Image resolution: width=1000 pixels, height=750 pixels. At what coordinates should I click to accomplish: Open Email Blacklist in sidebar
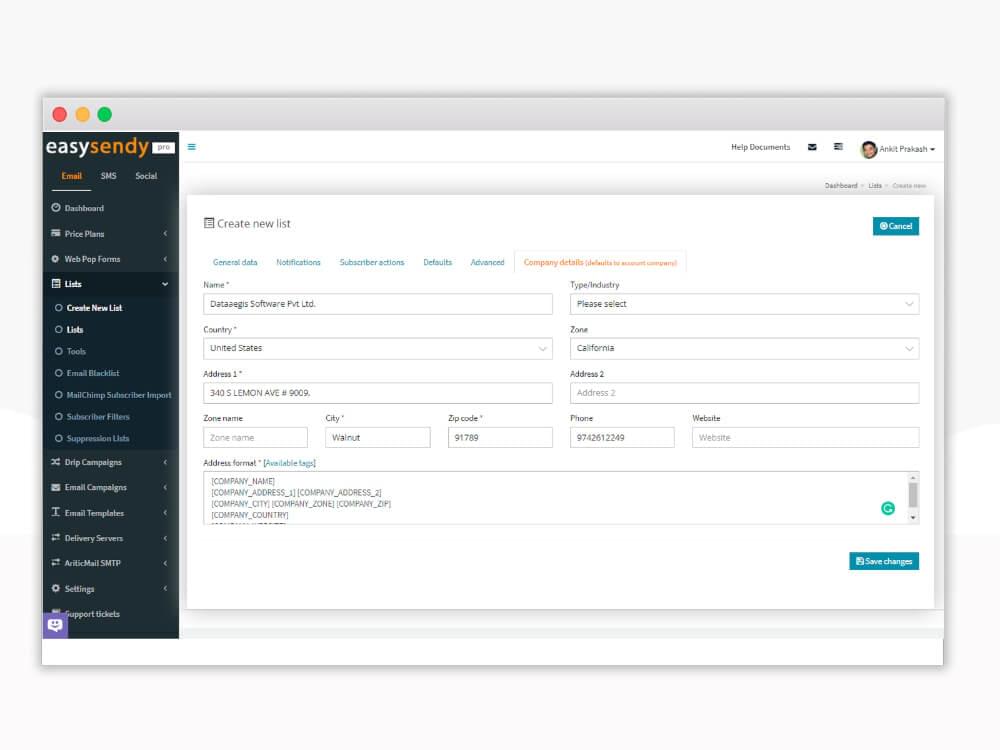click(93, 373)
